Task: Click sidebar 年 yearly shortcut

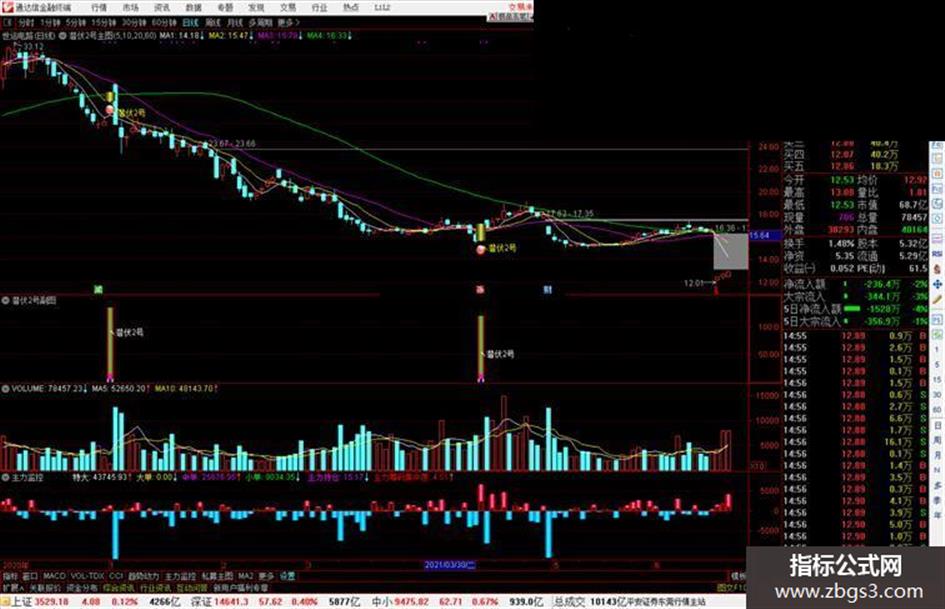Action: [x=937, y=516]
